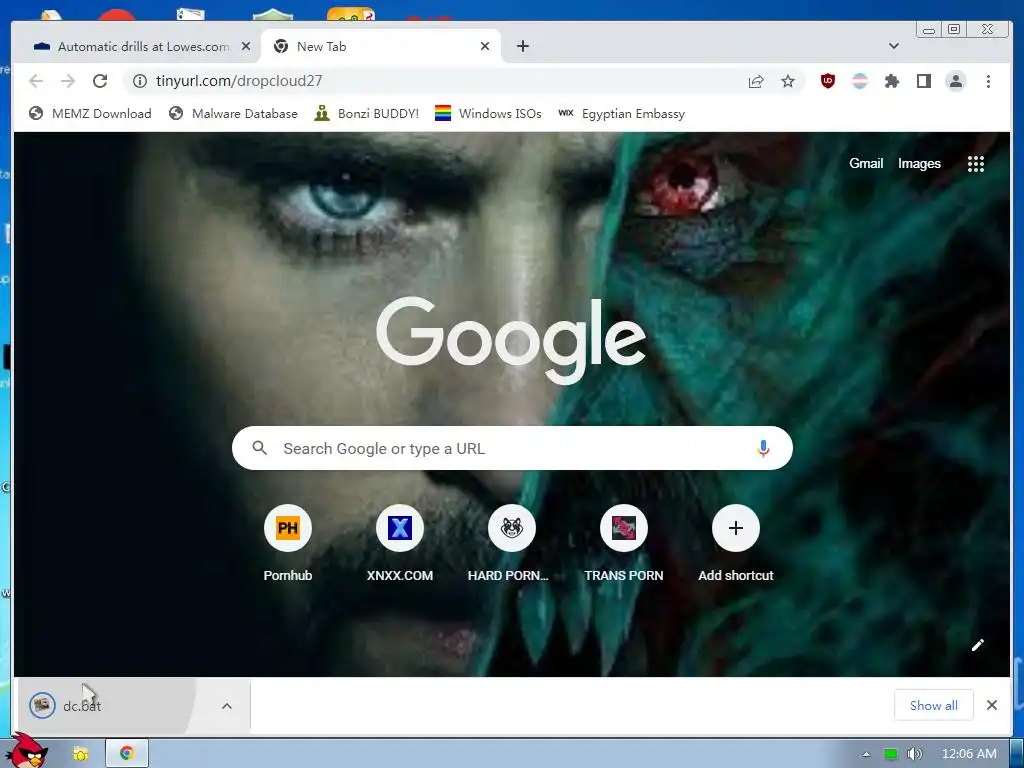Open a new tab with plus
Screen dimensions: 1024x768
click(522, 46)
